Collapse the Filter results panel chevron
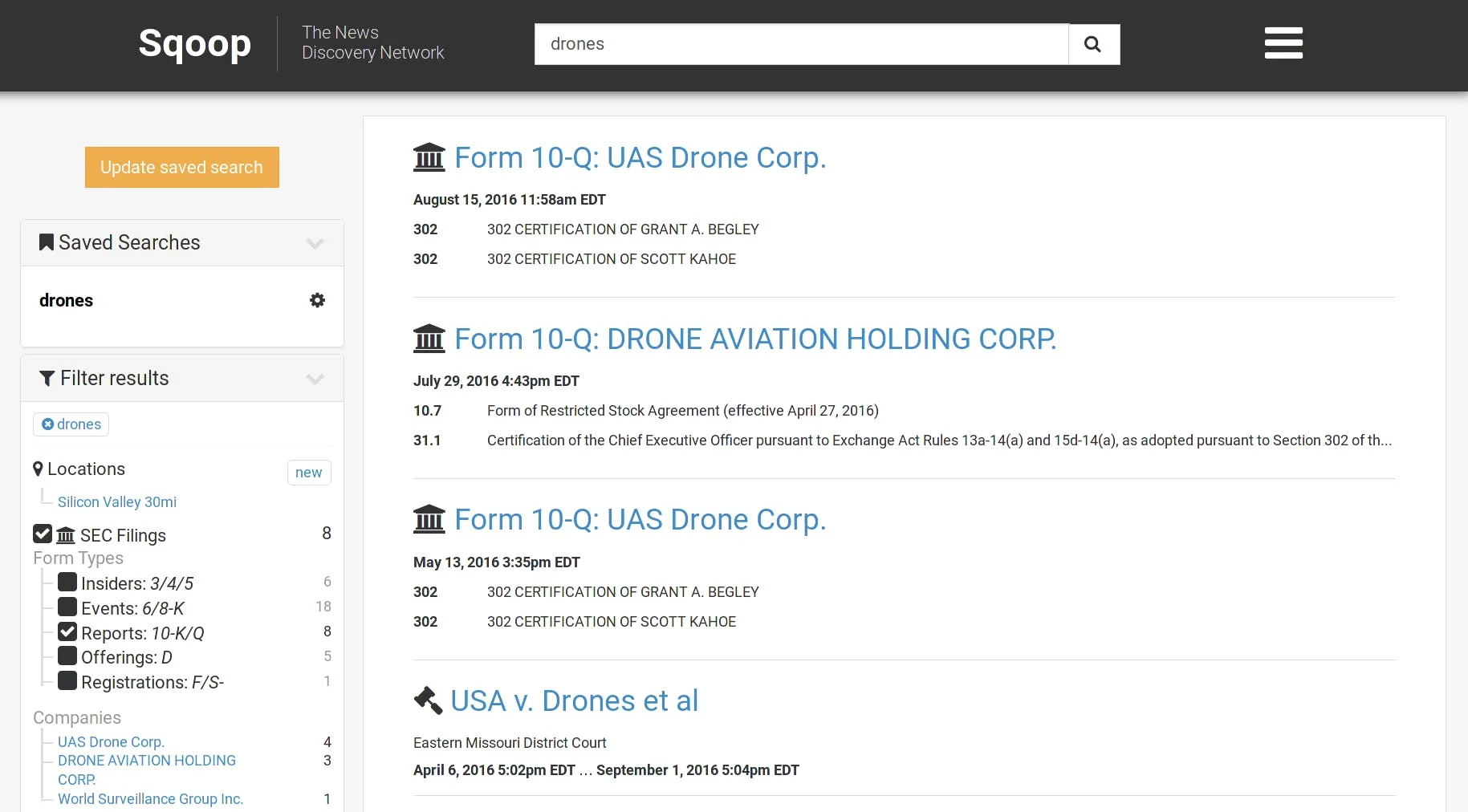This screenshot has width=1468, height=812. [x=315, y=379]
